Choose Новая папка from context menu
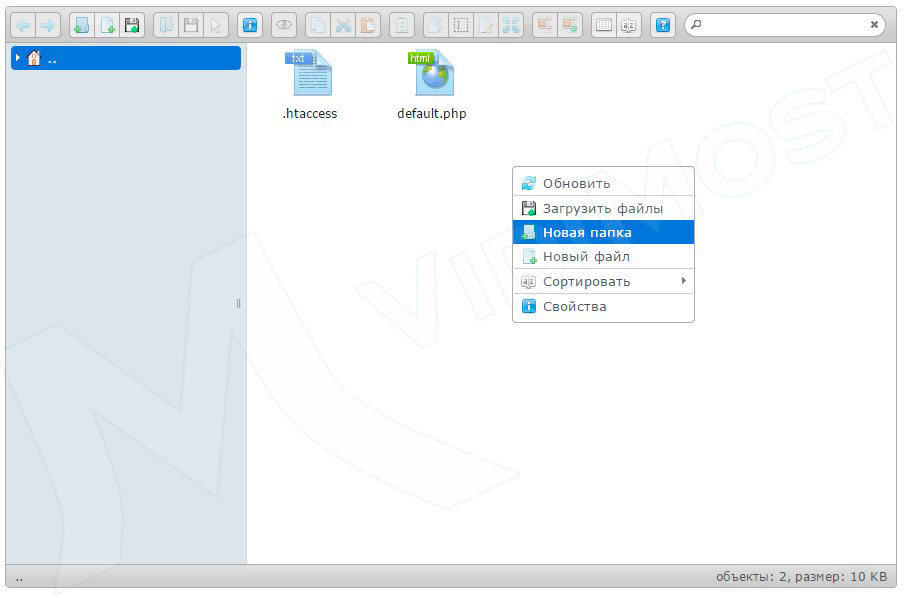Screen dimensions: 906x598 603,232
